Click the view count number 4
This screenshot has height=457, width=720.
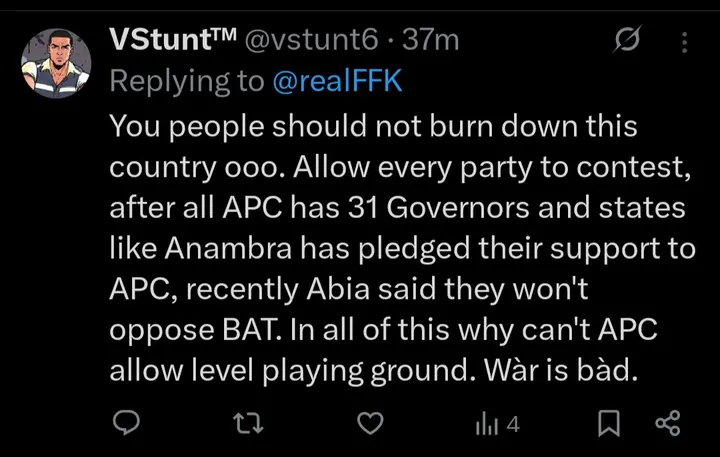coord(512,425)
